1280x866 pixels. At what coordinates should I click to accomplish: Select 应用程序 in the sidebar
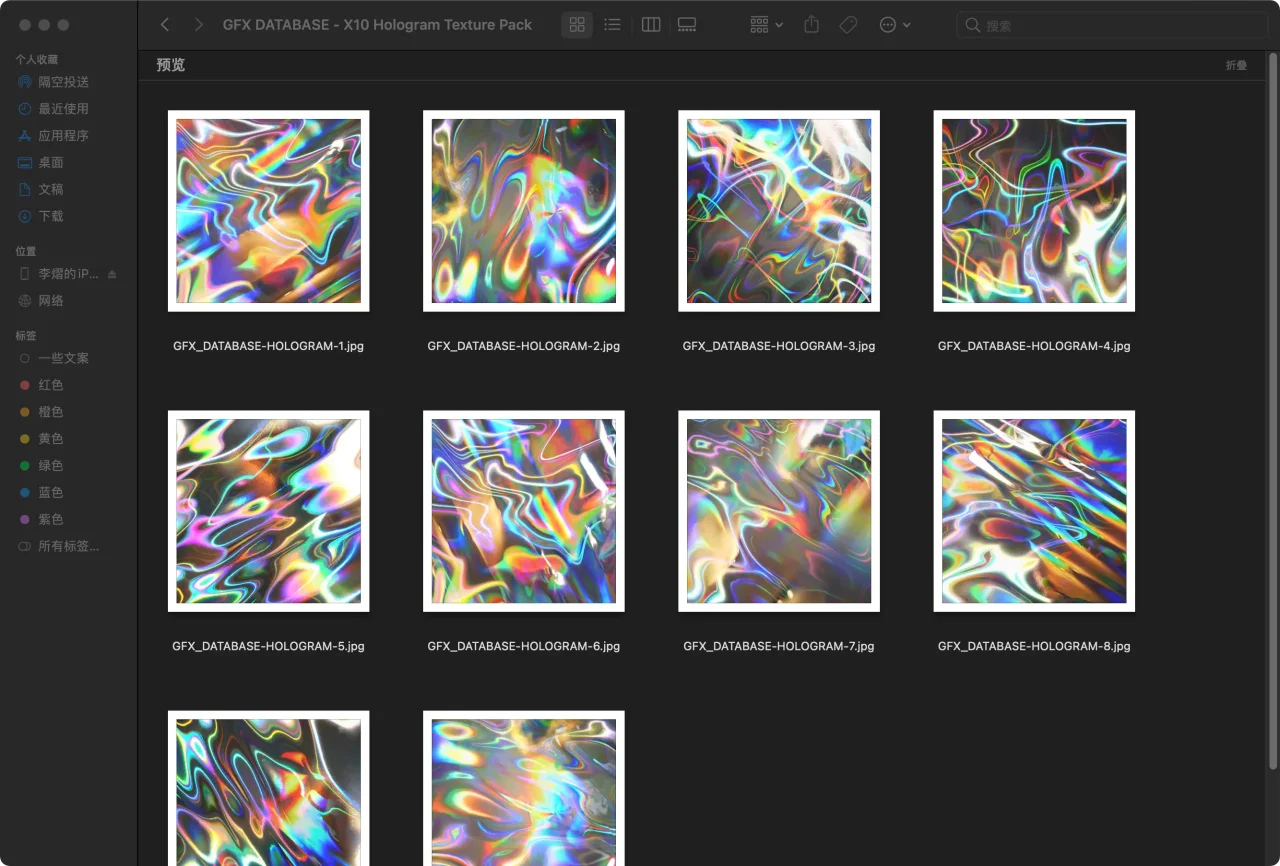(x=63, y=135)
